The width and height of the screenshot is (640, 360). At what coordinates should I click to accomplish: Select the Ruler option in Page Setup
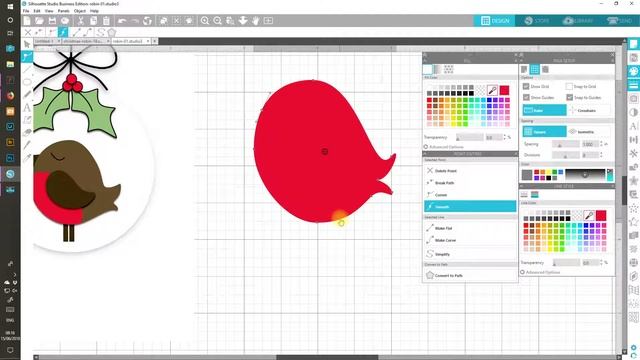[x=544, y=110]
